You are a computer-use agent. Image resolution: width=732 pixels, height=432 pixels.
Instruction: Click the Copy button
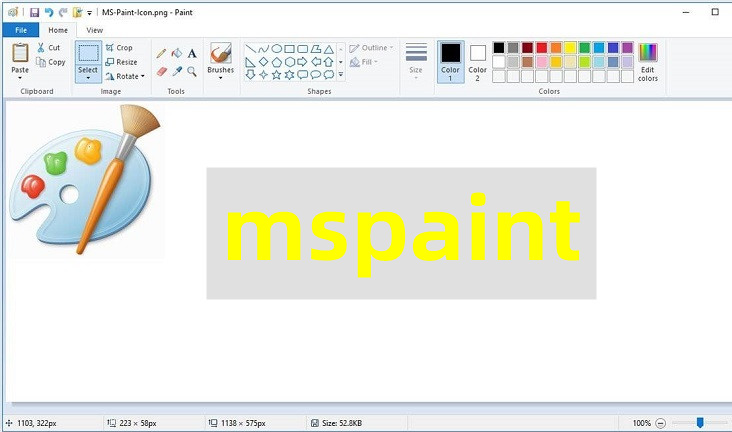(50, 62)
